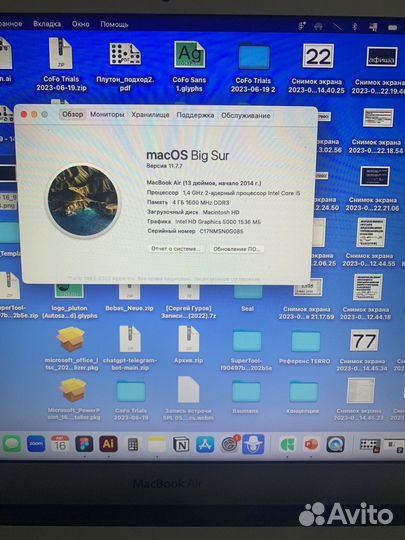This screenshot has width=405, height=540.
Task: Click the macOS Big Sur title text
Action: point(188,155)
